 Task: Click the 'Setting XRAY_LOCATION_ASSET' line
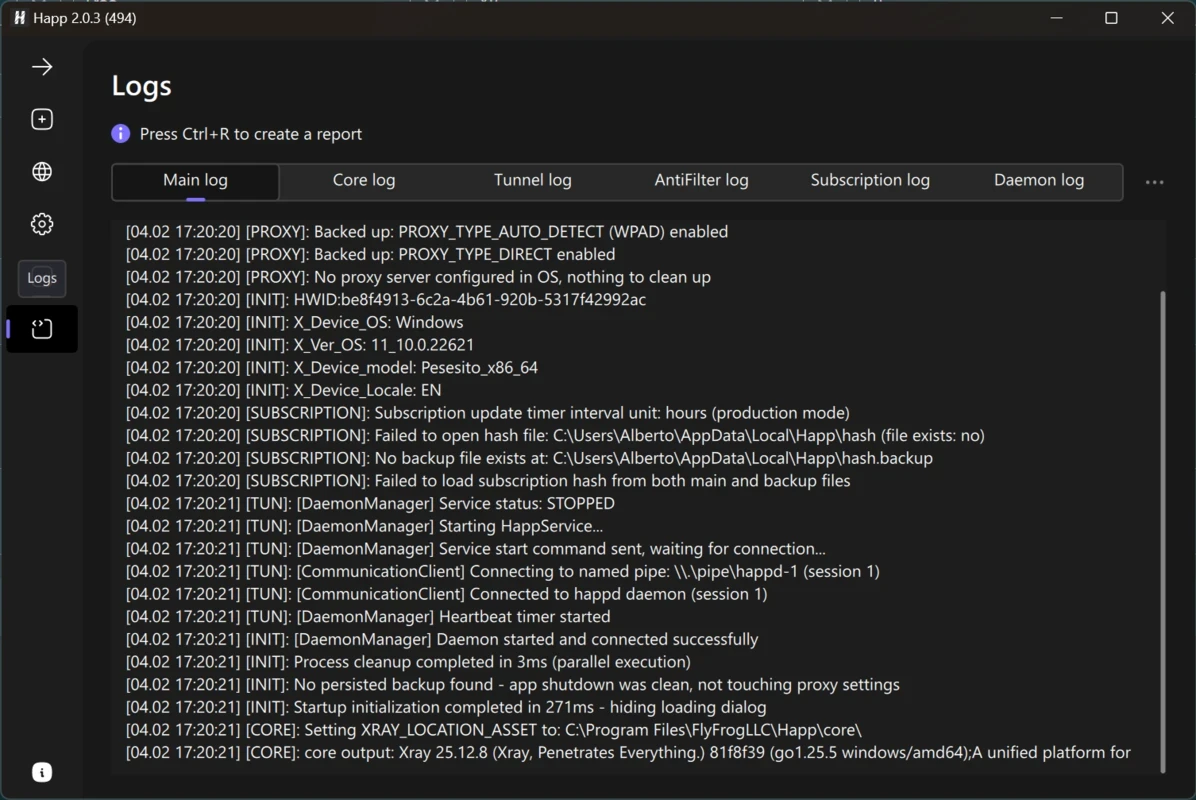click(494, 731)
